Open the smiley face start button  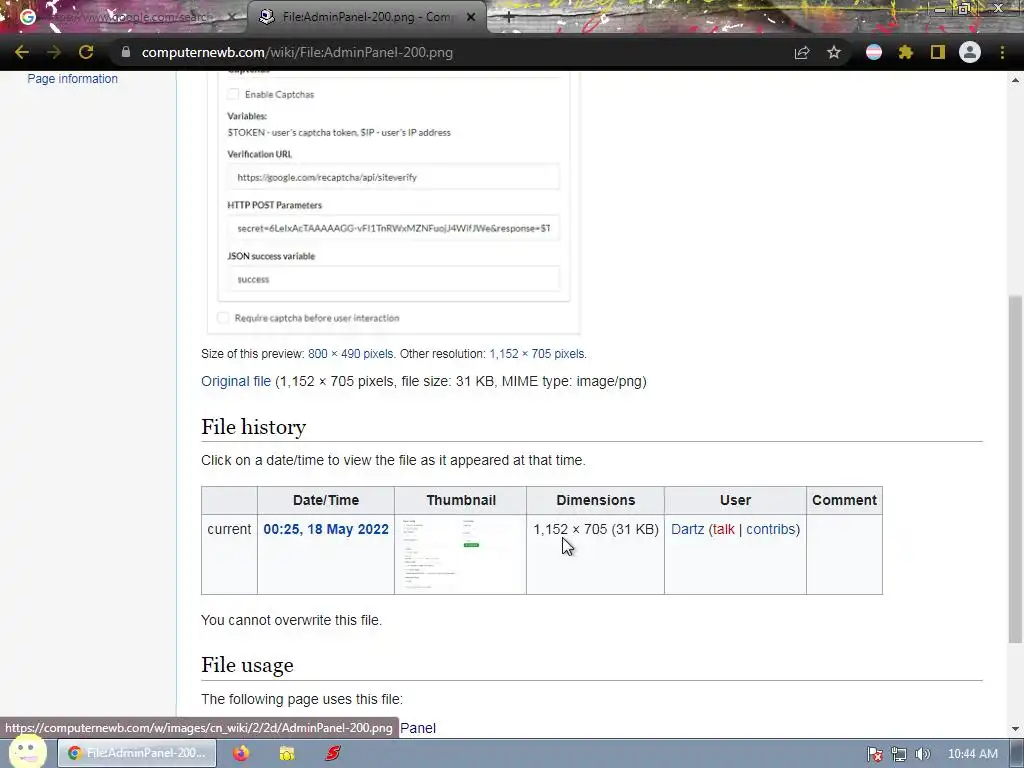point(27,752)
